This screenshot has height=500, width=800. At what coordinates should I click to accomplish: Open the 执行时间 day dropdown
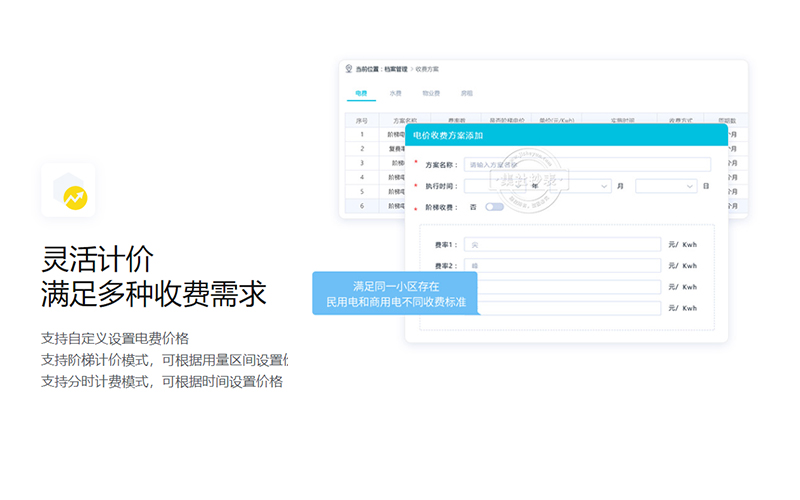[x=666, y=186]
